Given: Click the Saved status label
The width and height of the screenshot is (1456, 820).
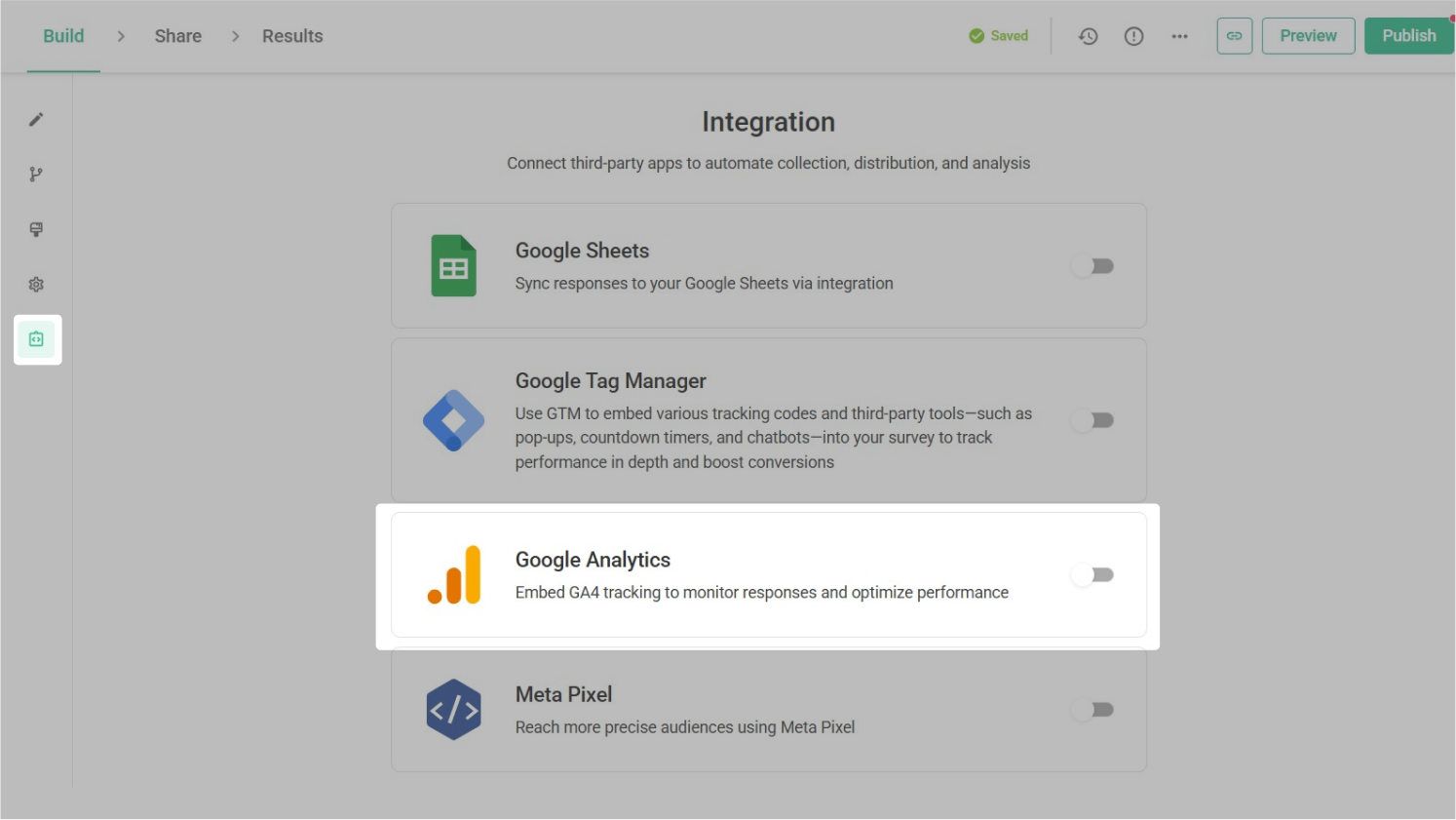Looking at the screenshot, I should 1009,36.
